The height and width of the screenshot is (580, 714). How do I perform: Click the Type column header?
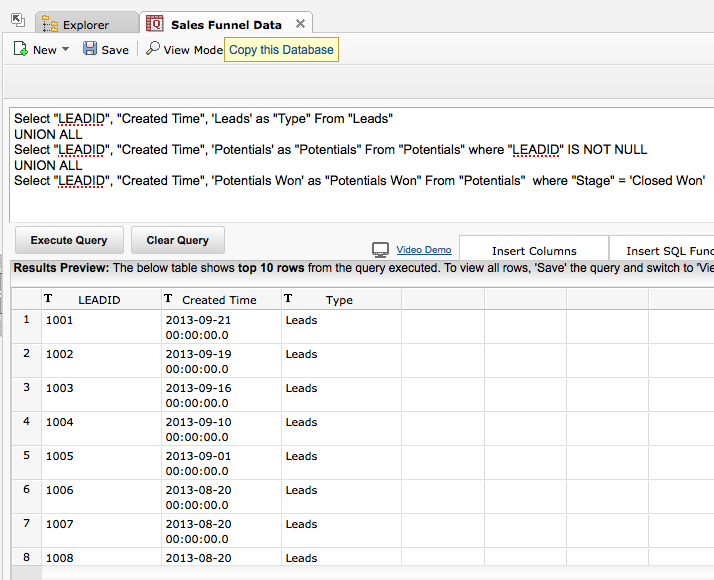(339, 300)
